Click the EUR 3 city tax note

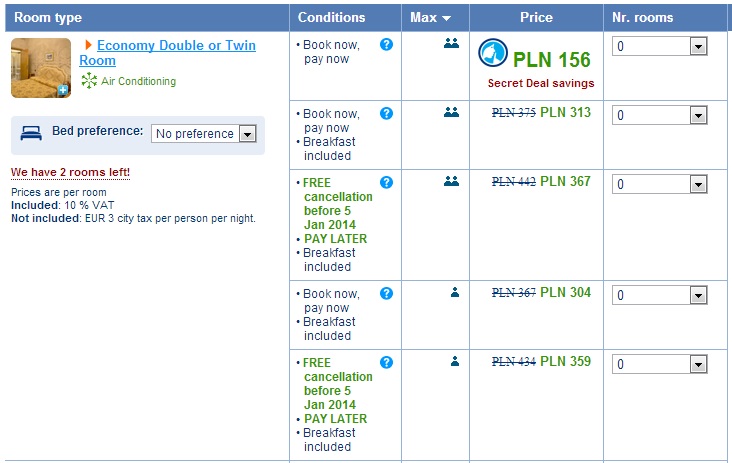click(x=133, y=218)
